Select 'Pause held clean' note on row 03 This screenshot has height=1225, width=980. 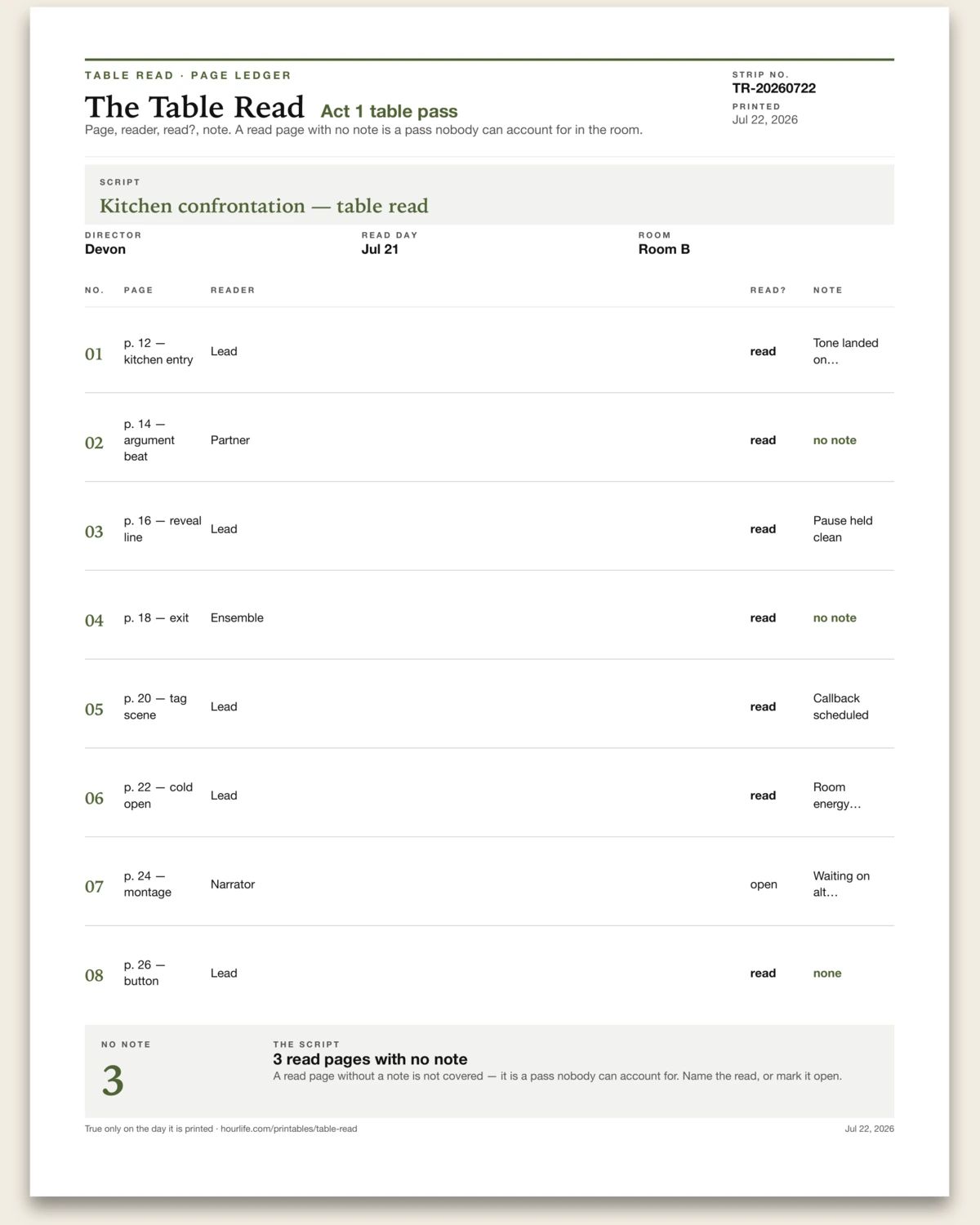click(843, 529)
